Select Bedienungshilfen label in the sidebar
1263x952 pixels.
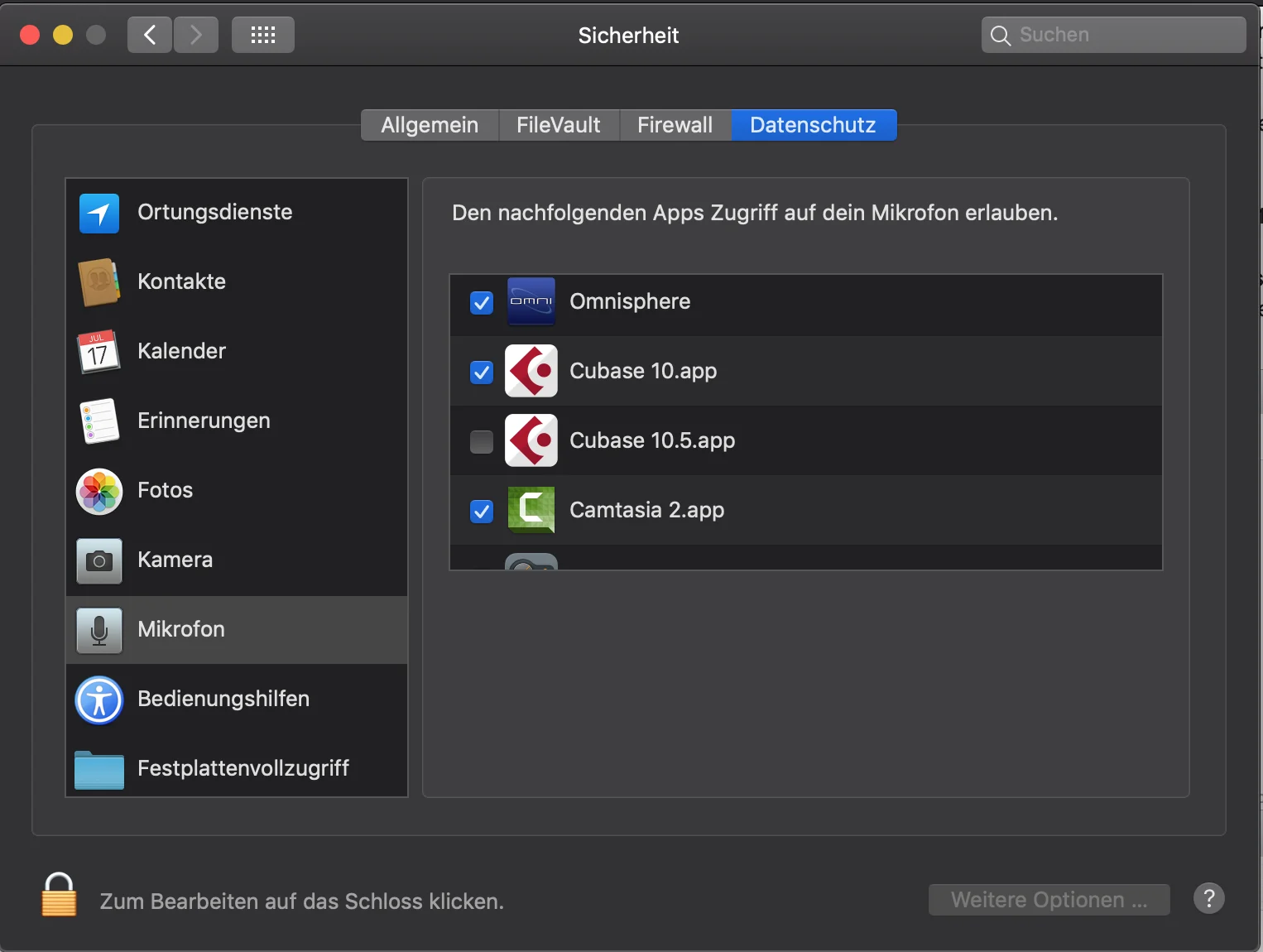pos(223,699)
